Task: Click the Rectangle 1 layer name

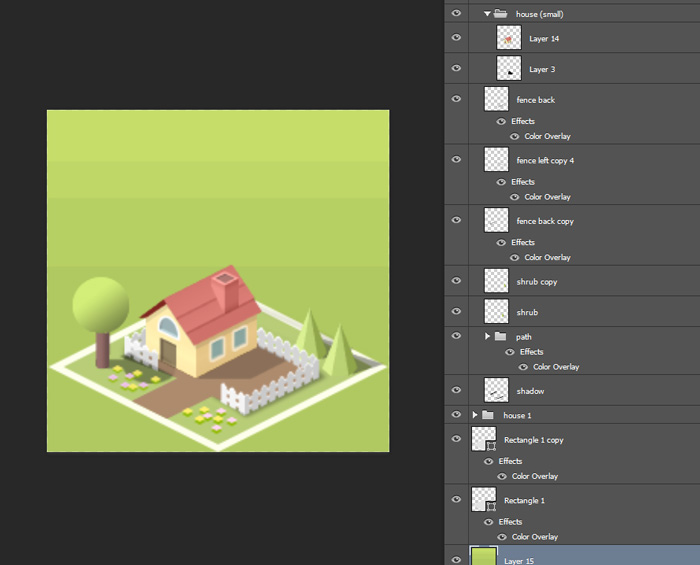Action: pyautogui.click(x=525, y=501)
